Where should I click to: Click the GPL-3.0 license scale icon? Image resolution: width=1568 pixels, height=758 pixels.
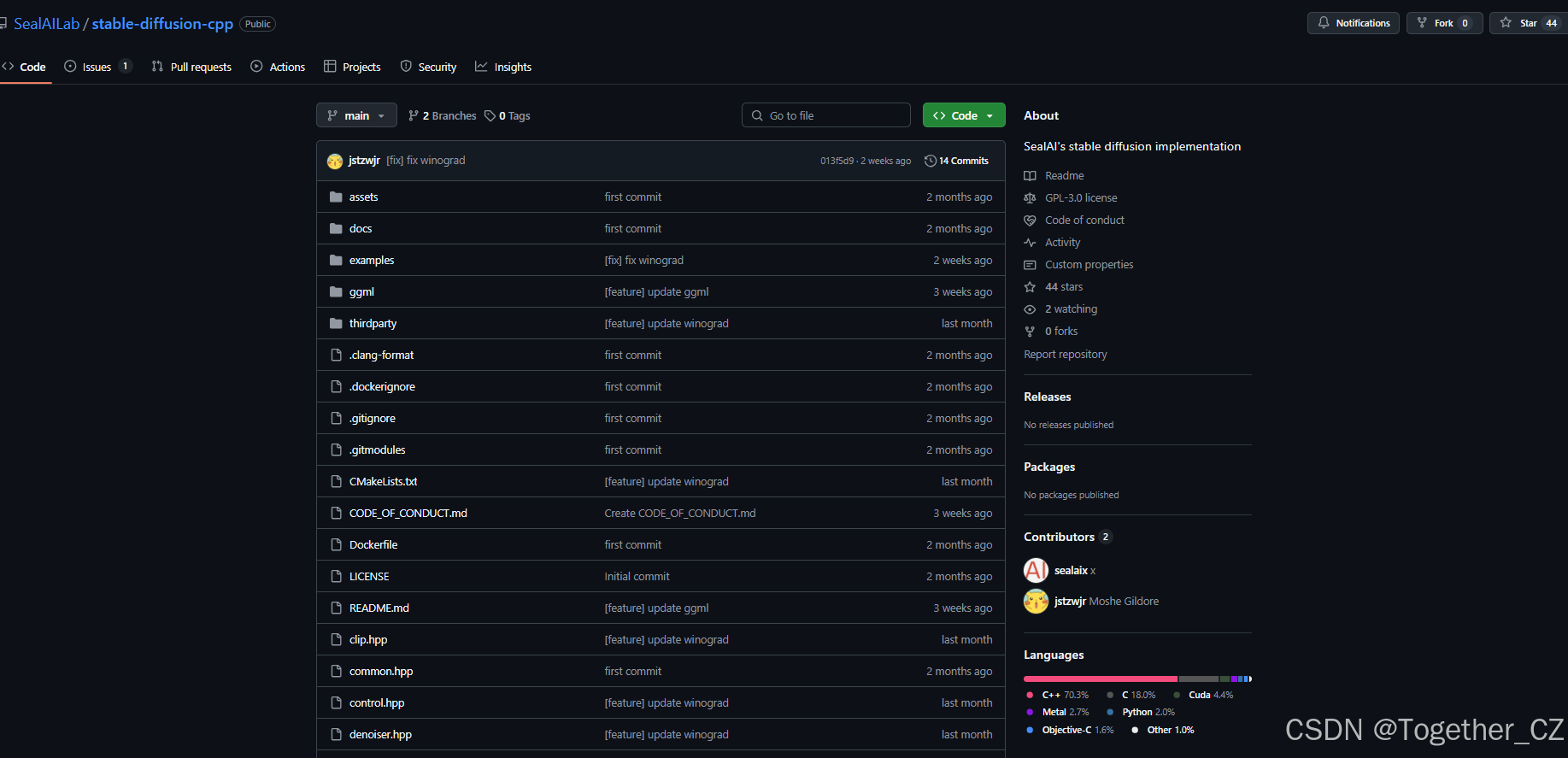point(1030,197)
